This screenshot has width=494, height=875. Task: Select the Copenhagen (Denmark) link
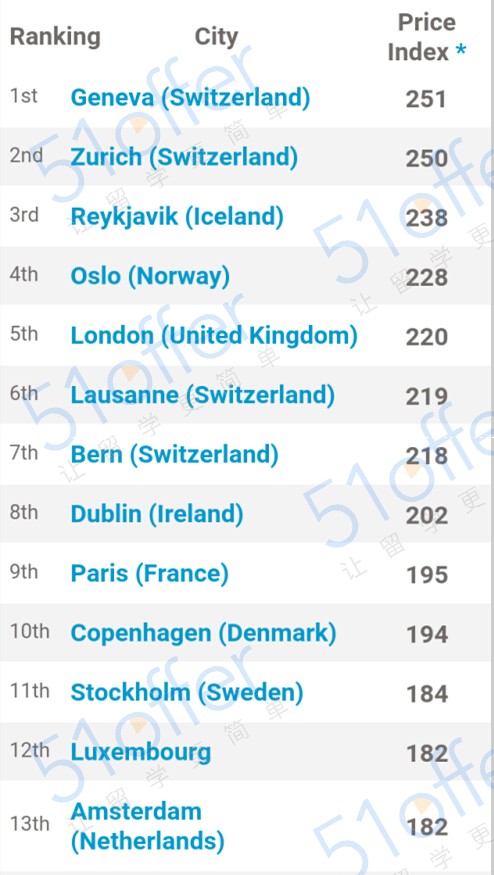[204, 633]
